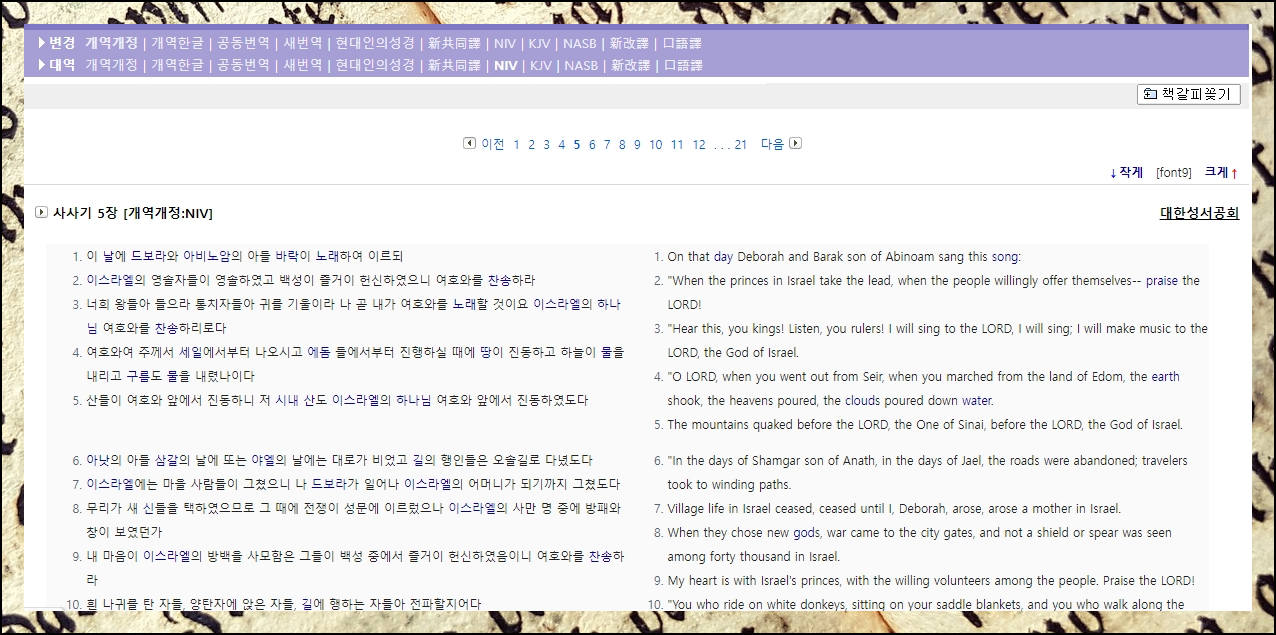1276x635 pixels.
Task: Switch version to 현대인의성경 in 변경 row
Action: (375, 43)
